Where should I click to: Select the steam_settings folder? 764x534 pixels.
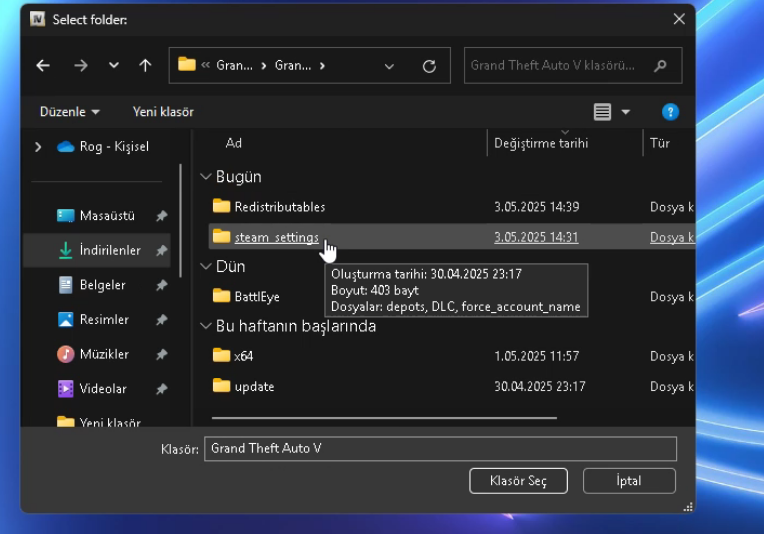click(x=277, y=237)
